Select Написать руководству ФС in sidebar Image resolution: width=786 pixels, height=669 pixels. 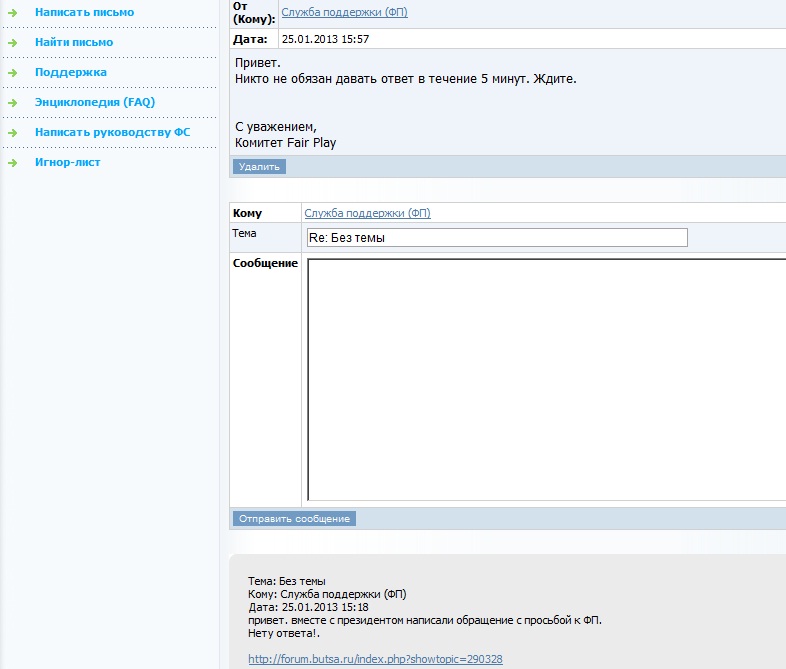(x=112, y=132)
